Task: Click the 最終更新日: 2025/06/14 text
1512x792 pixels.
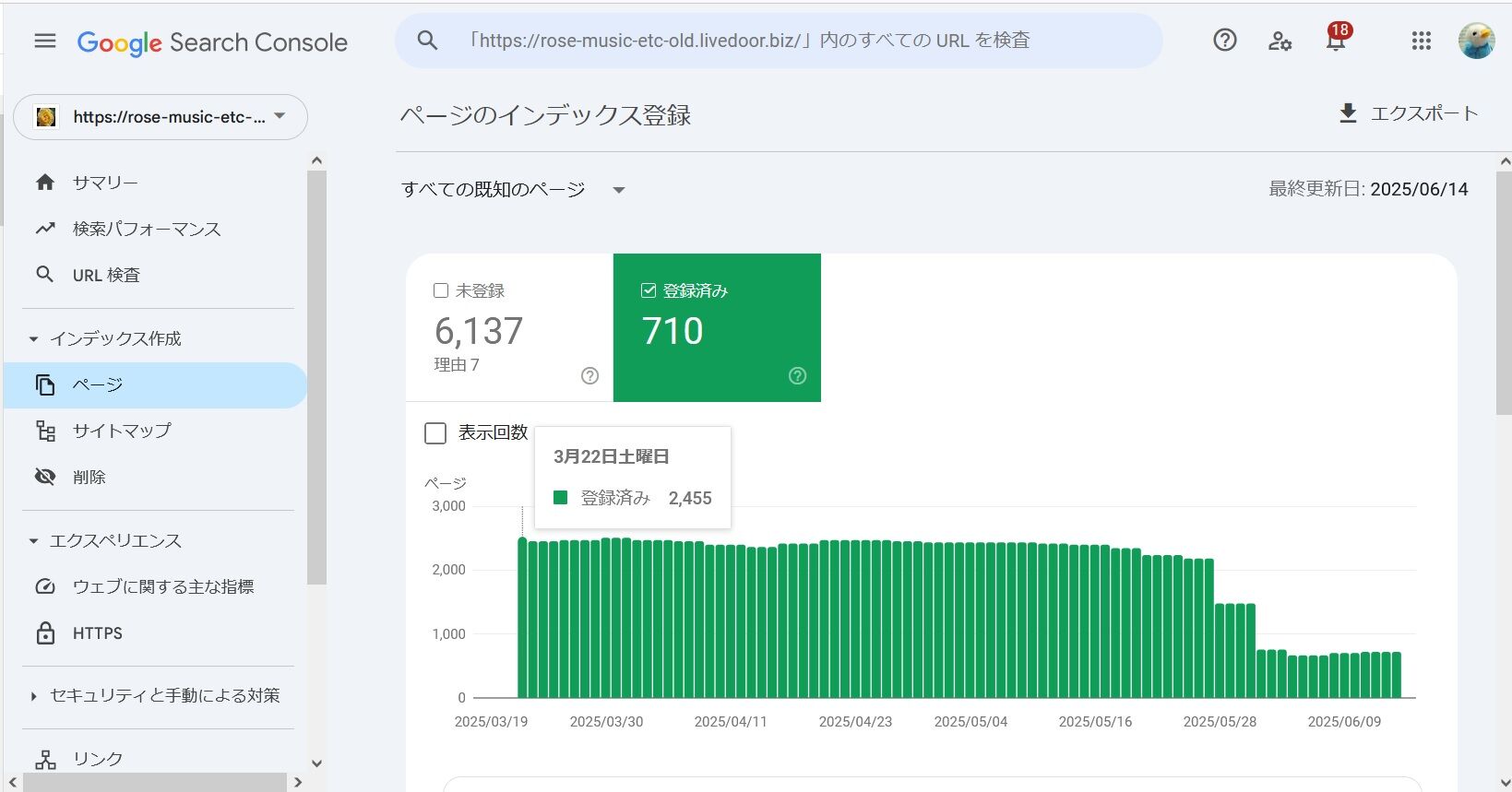Action: point(1368,189)
